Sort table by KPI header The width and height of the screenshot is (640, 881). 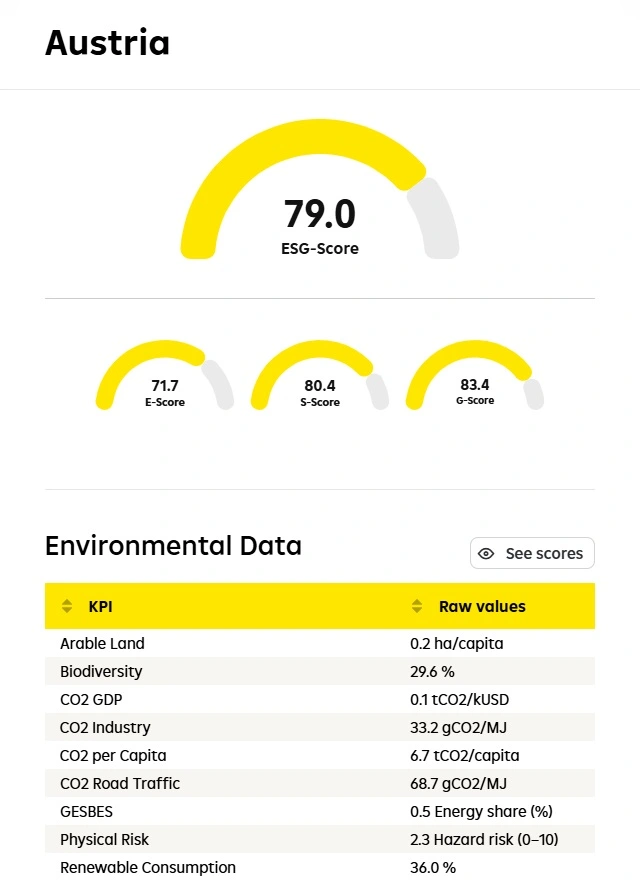(101, 606)
